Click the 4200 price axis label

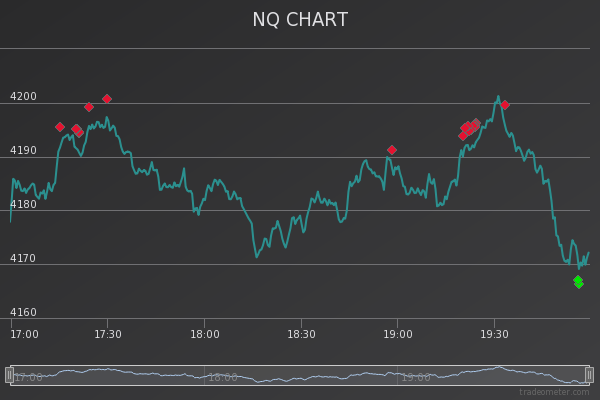23,97
